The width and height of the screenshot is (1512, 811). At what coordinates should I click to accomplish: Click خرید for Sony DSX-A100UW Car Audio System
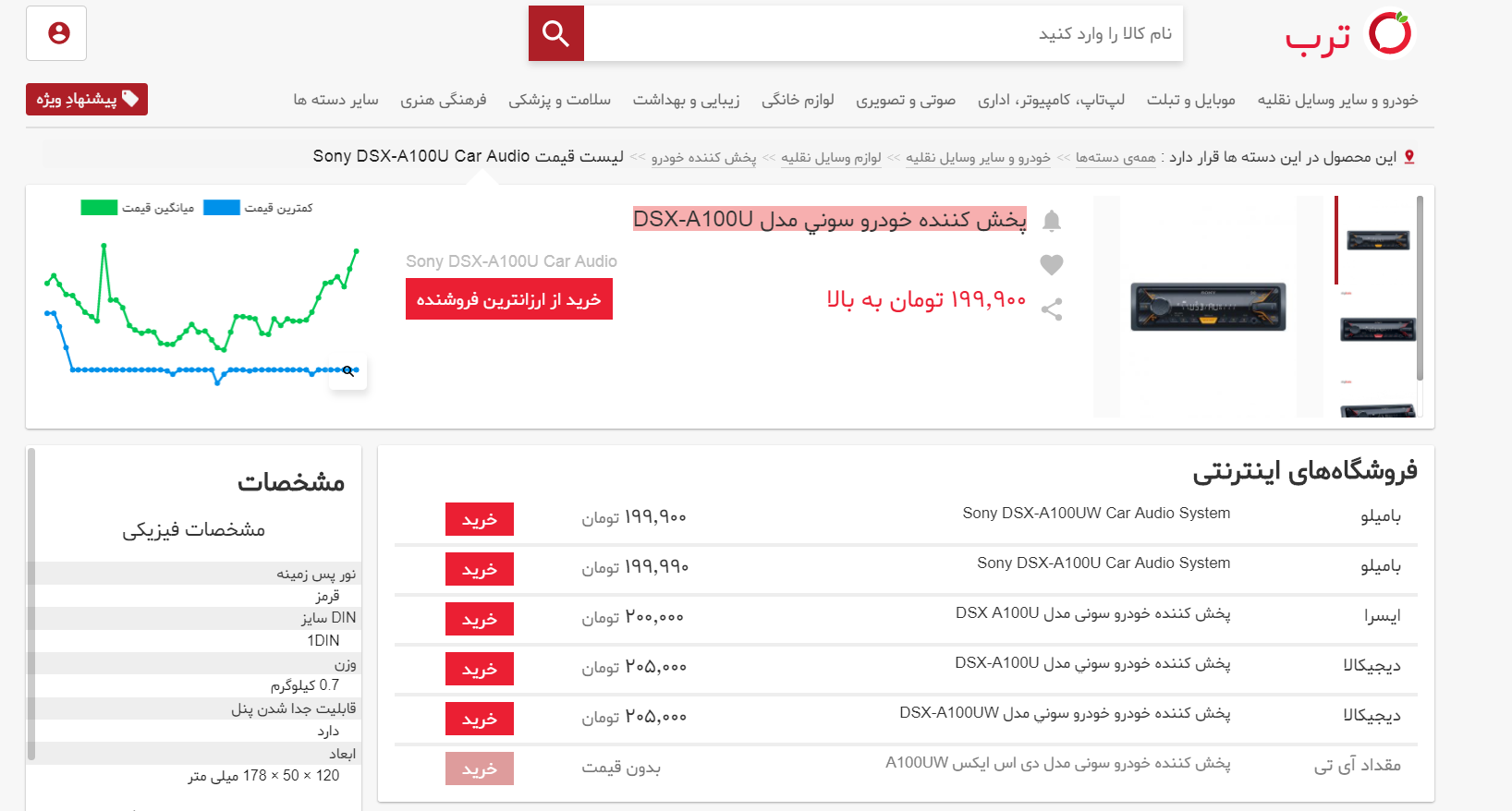pyautogui.click(x=480, y=520)
